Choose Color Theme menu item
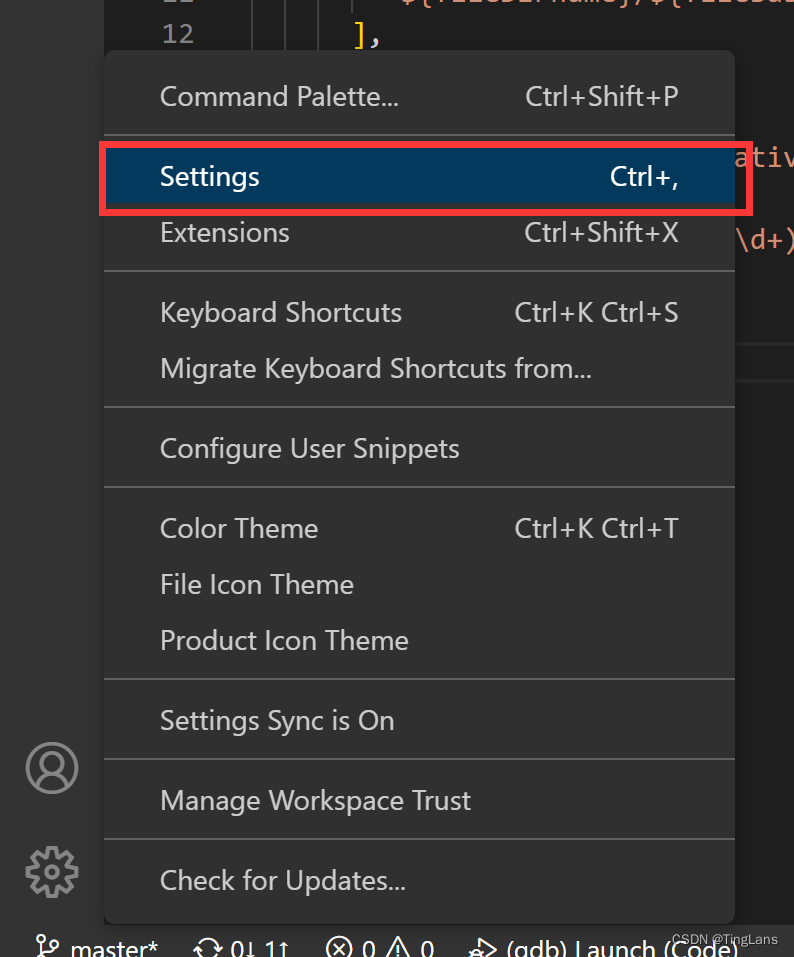The image size is (794, 957). pos(419,529)
